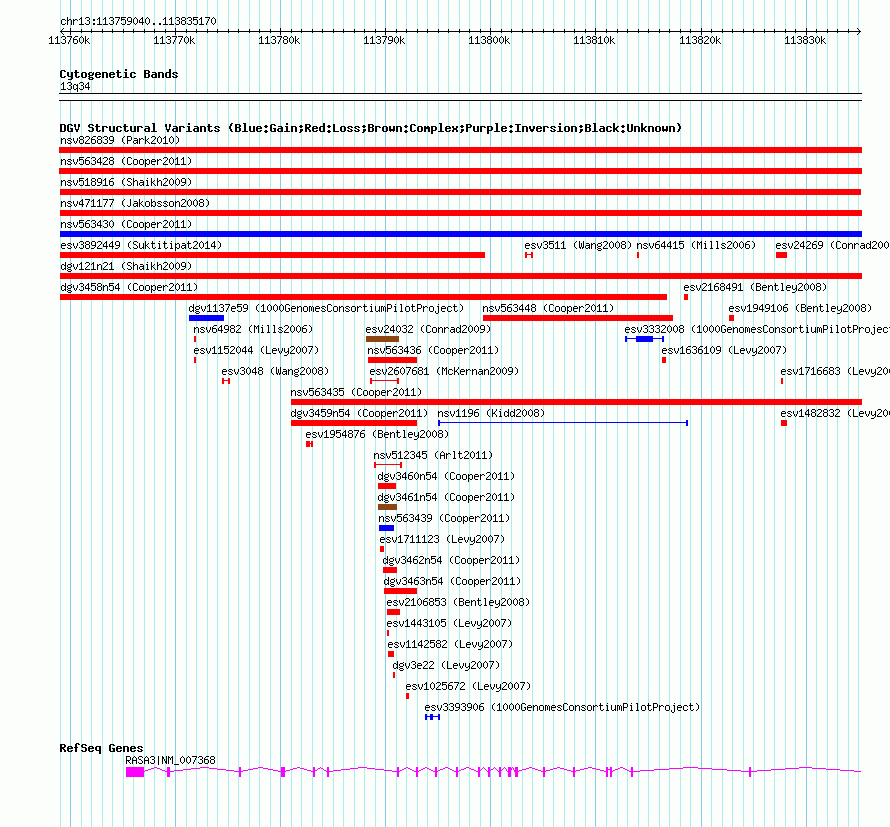Select variant dgv3463n54 (Cooper2011)
890x827 pixels.
tap(452, 581)
